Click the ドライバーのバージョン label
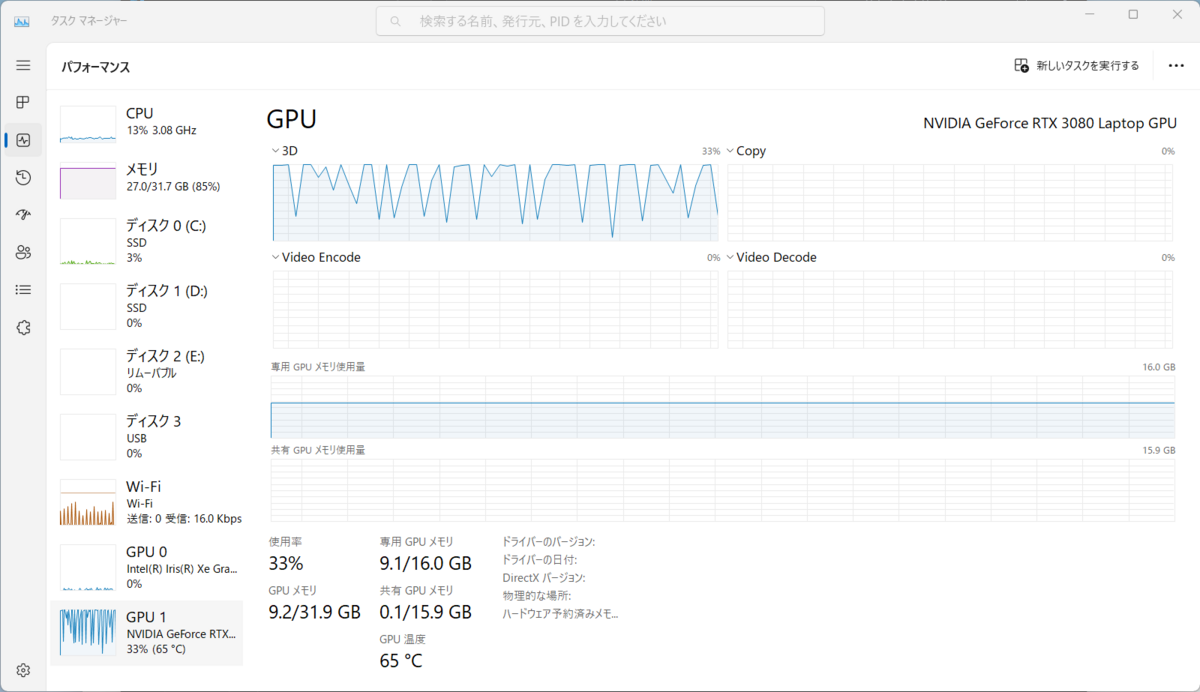This screenshot has width=1200, height=692. 549,541
